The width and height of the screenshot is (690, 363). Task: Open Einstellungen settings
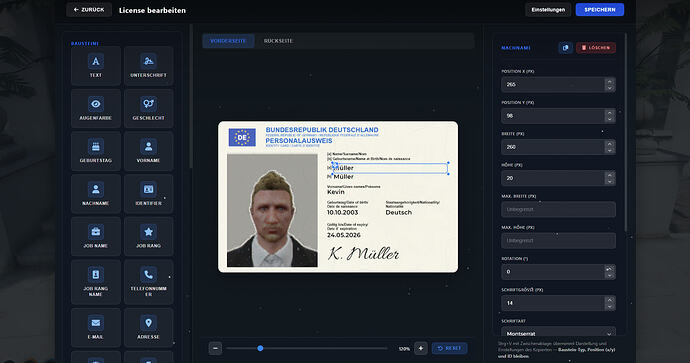point(548,10)
